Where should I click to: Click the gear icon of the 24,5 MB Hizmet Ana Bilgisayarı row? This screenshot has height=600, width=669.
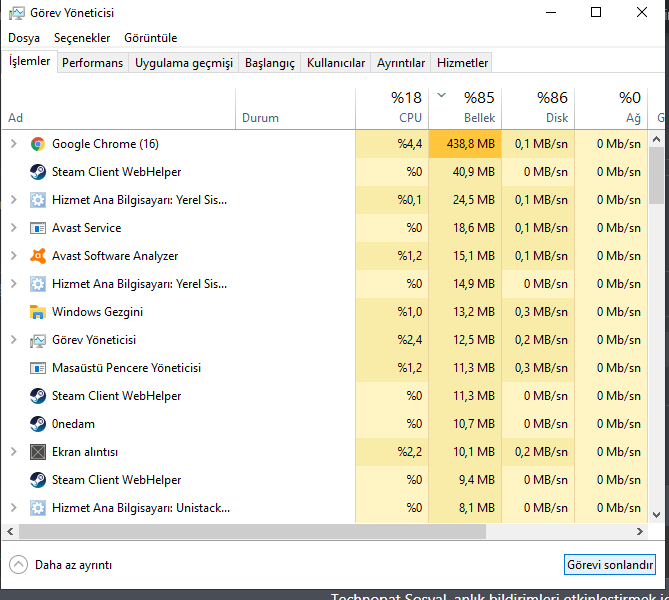pyautogui.click(x=38, y=200)
